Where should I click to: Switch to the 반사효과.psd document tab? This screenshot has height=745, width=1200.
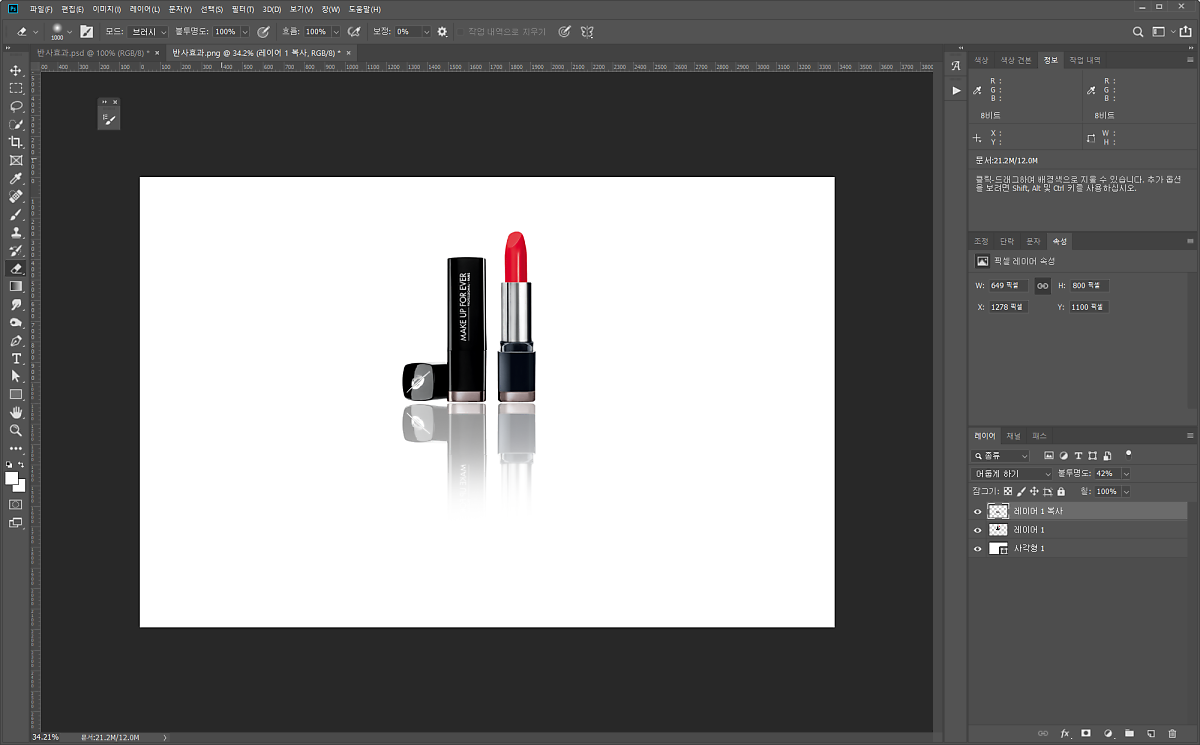click(92, 52)
